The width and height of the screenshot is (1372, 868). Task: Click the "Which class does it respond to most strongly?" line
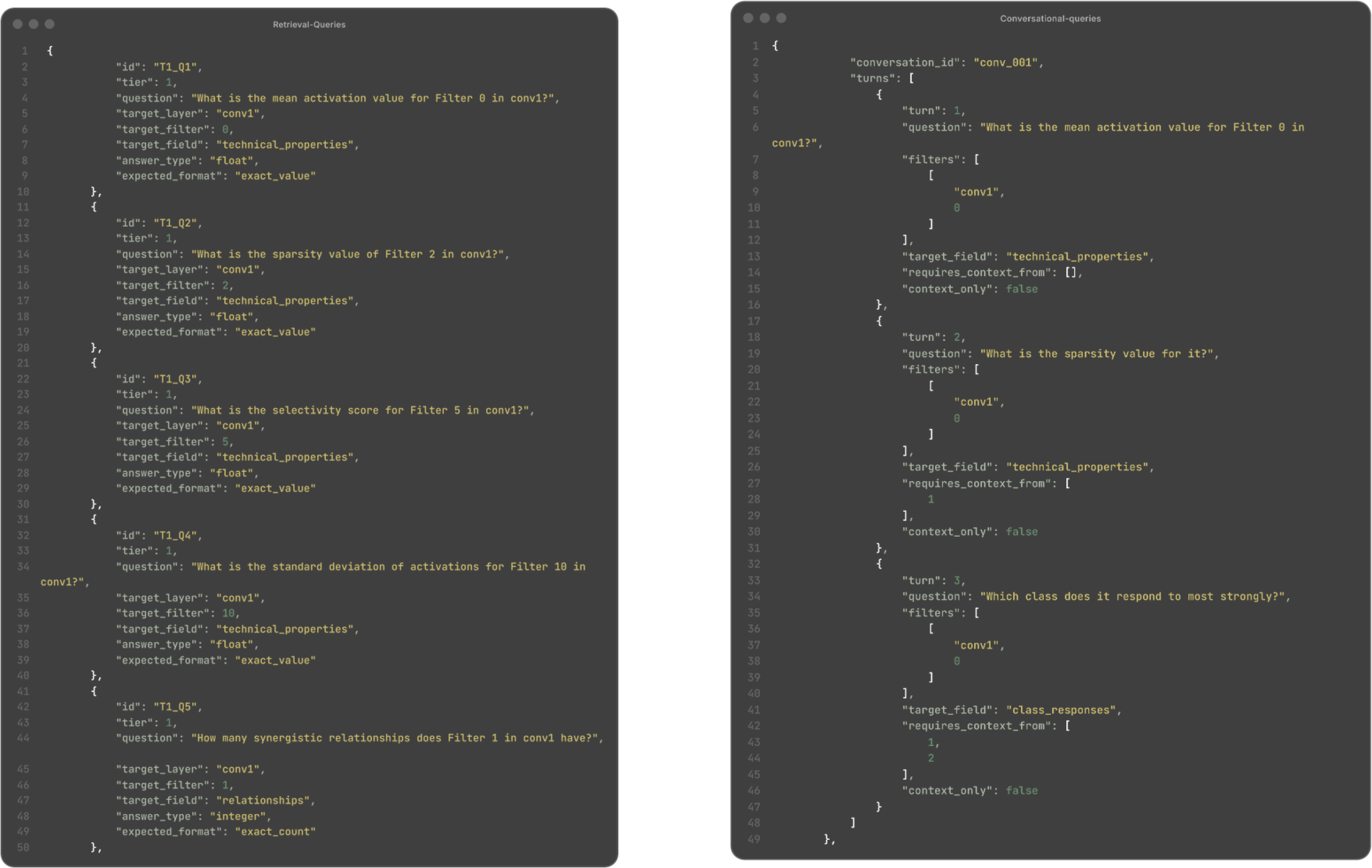1096,596
